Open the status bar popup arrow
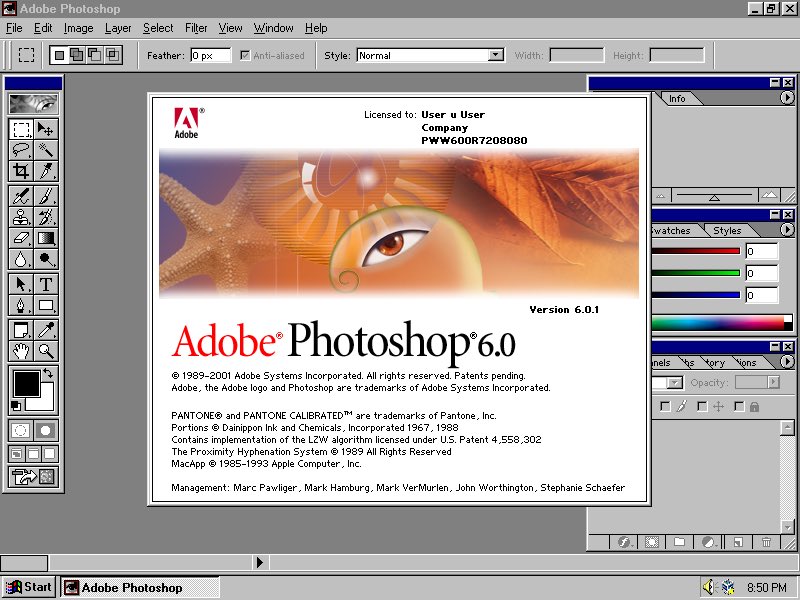The width and height of the screenshot is (800, 600). coord(260,562)
